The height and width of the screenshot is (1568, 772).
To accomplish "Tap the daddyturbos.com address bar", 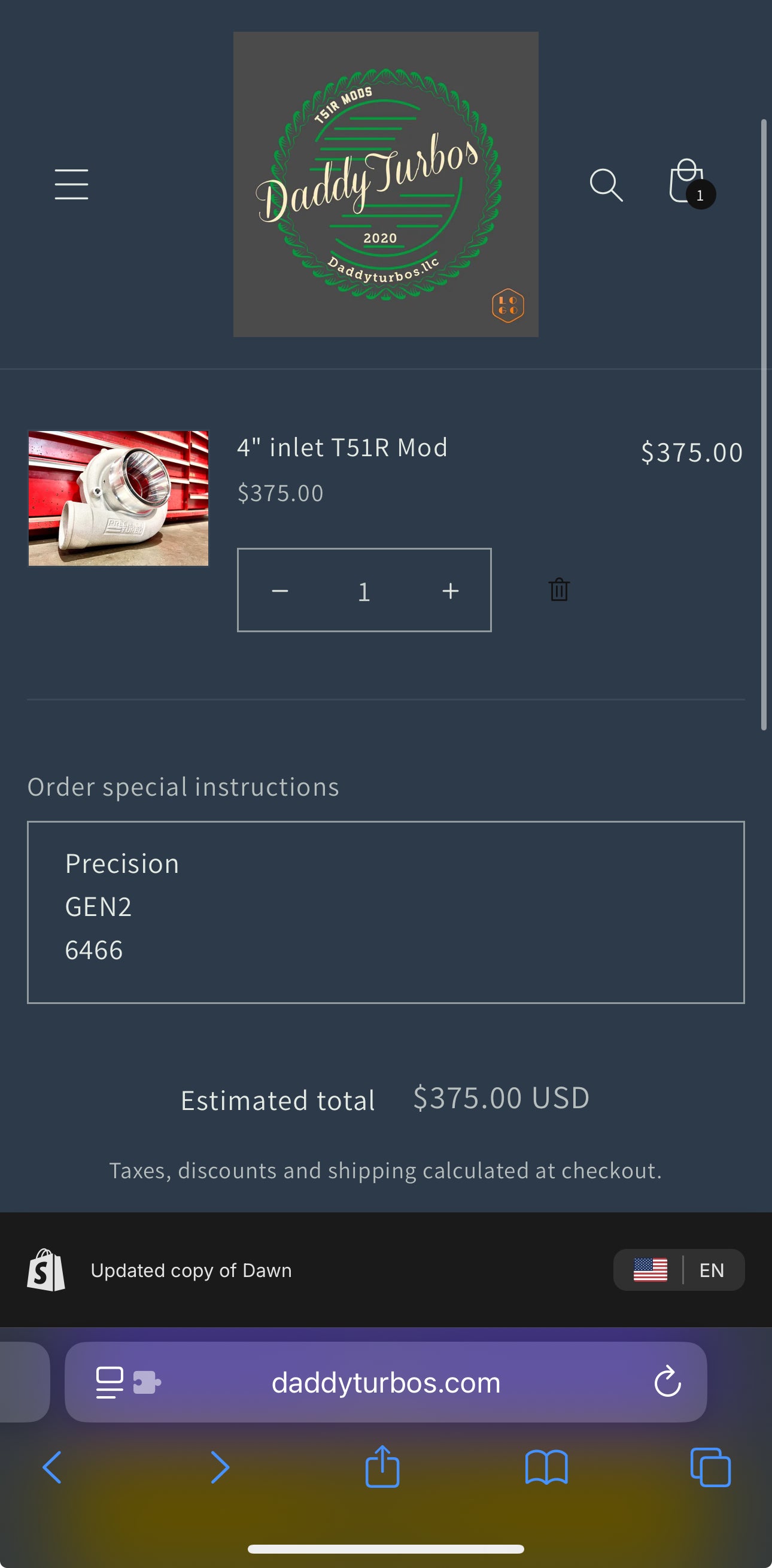I will coord(385,1382).
